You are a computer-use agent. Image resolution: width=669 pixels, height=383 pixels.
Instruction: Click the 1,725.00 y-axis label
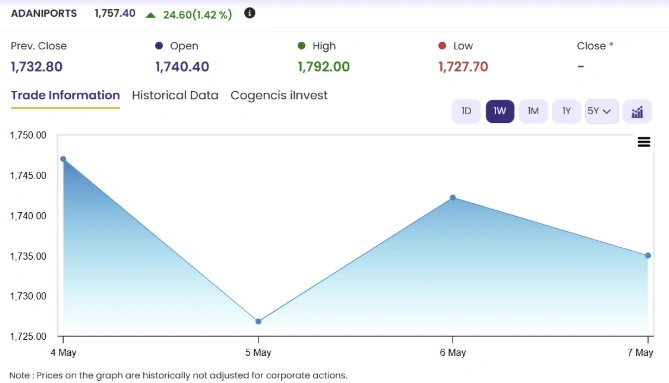(x=28, y=337)
